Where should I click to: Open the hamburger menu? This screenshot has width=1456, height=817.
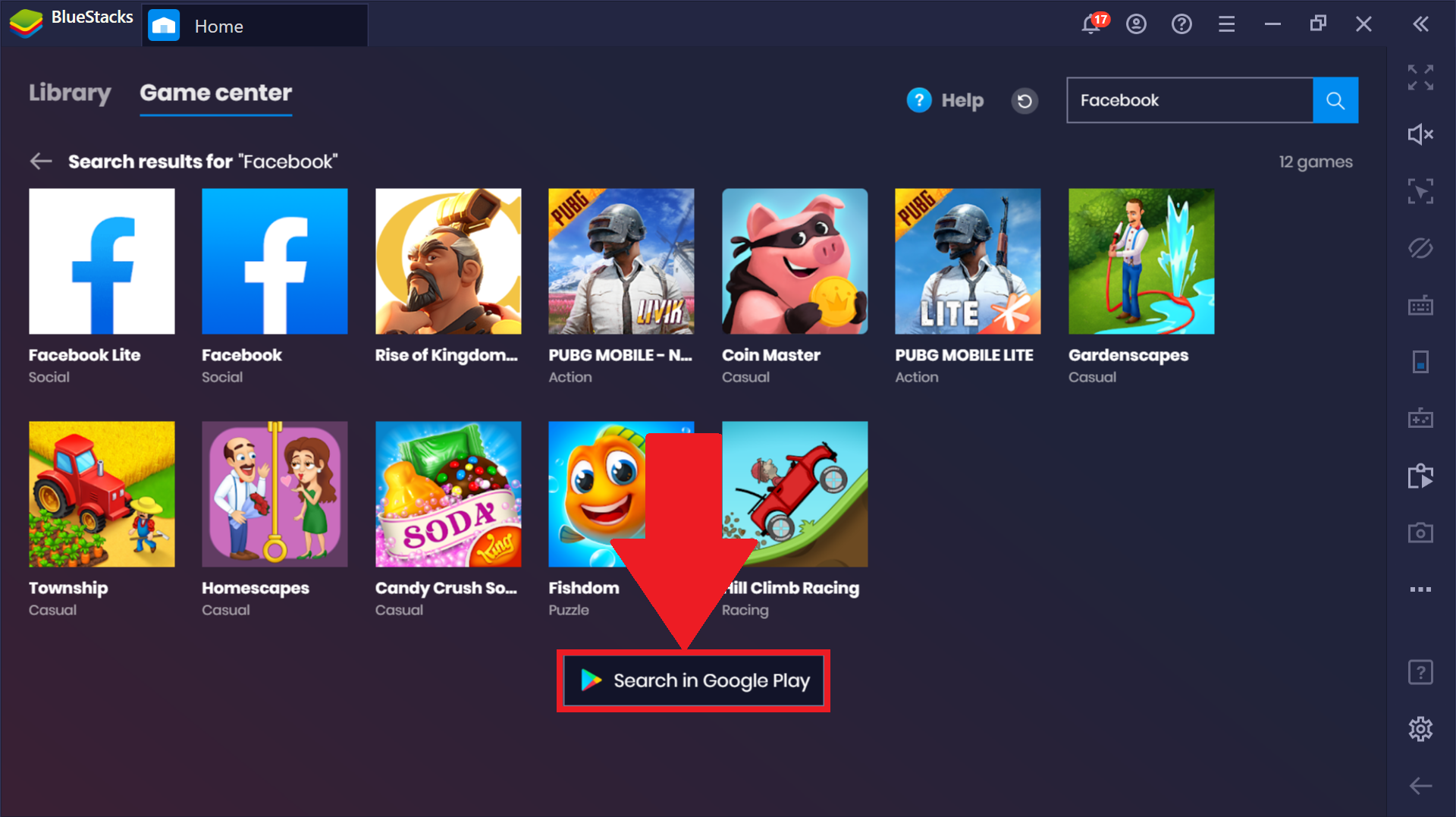coord(1227,24)
